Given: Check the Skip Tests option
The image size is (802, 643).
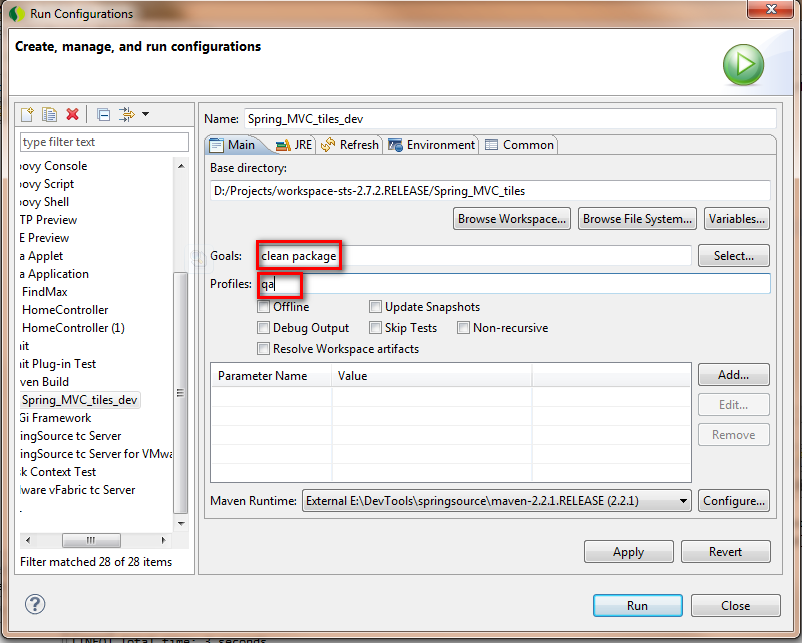Looking at the screenshot, I should click(x=375, y=328).
